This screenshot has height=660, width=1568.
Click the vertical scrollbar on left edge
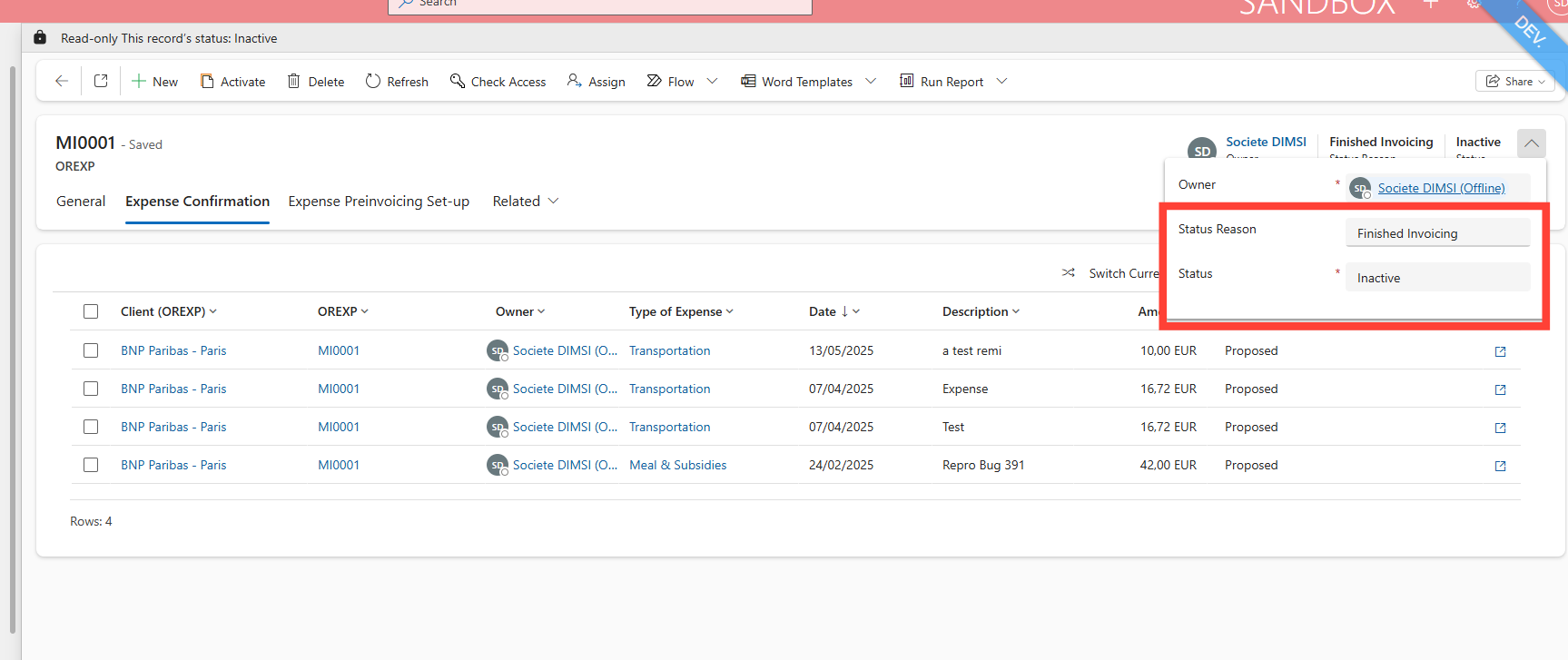[13, 350]
